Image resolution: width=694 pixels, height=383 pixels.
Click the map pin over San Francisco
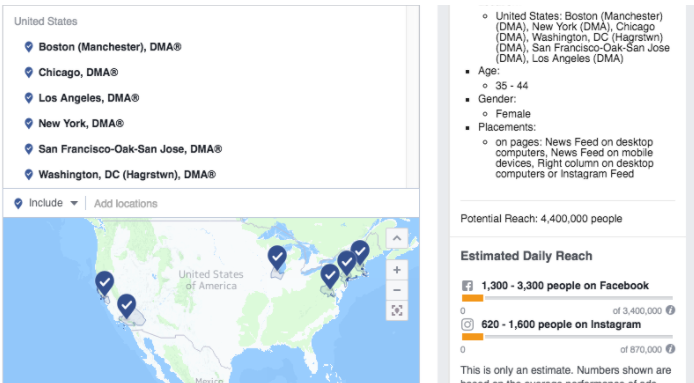[104, 283]
